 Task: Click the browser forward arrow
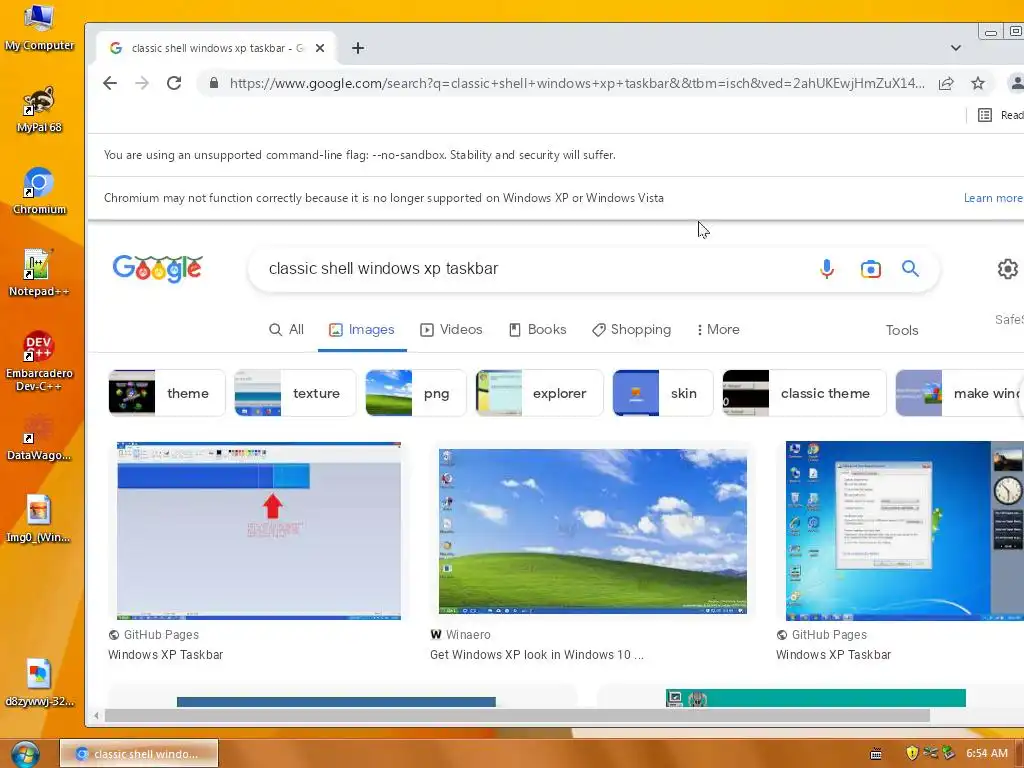(142, 83)
